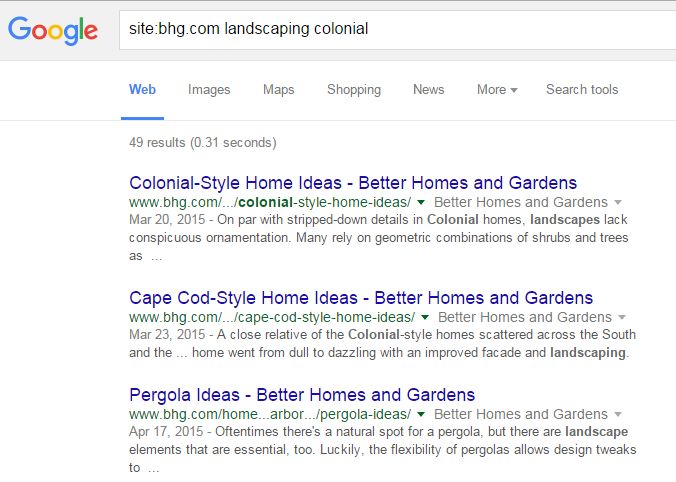The height and width of the screenshot is (482, 676).
Task: Open the Maps tab
Action: (x=278, y=89)
